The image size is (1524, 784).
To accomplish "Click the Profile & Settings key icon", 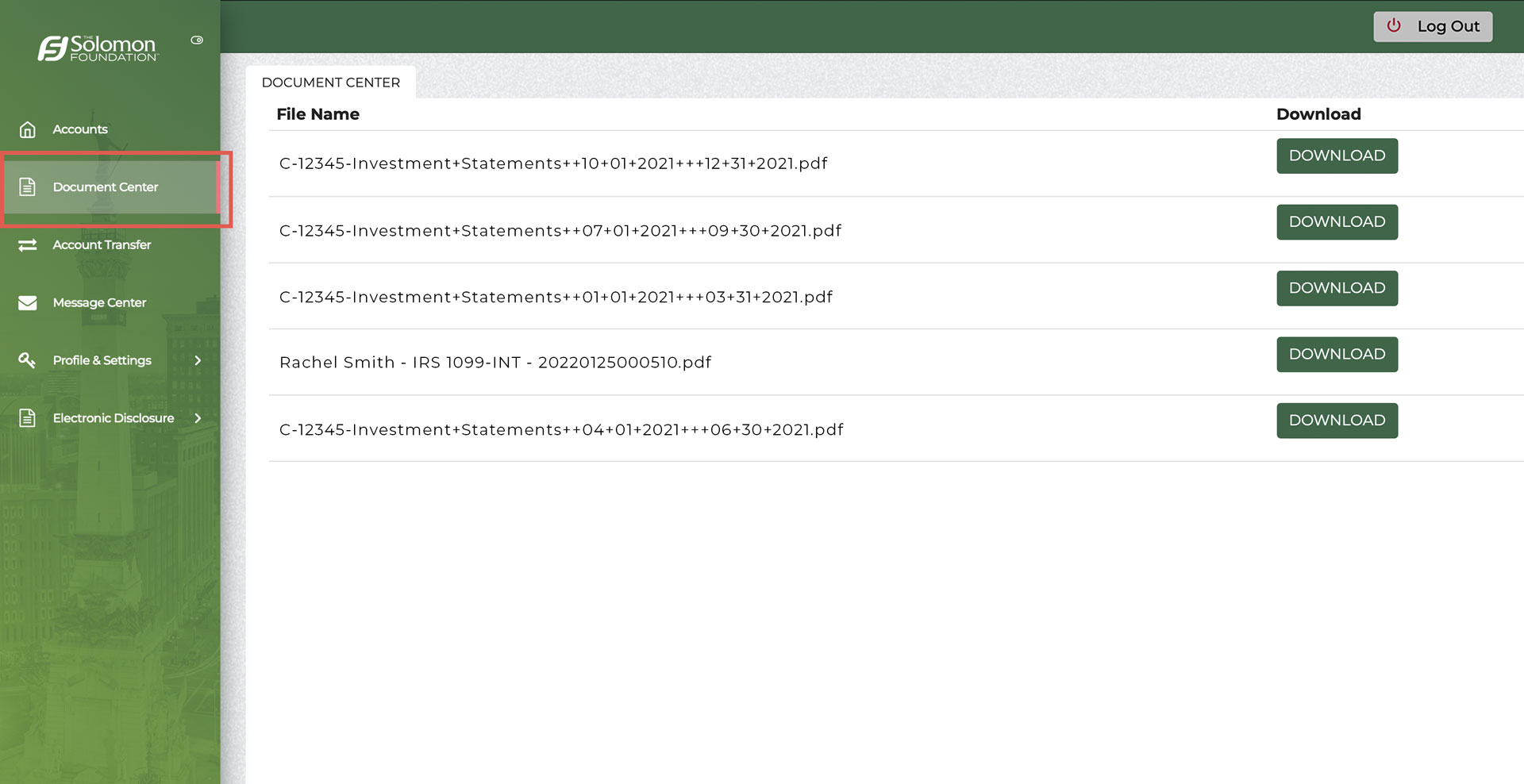I will 28,360.
